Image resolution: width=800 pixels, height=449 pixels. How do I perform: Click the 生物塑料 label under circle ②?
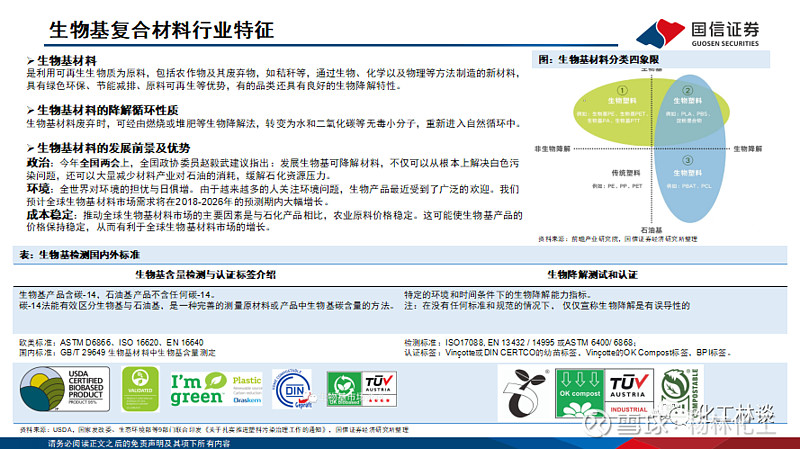coord(687,101)
